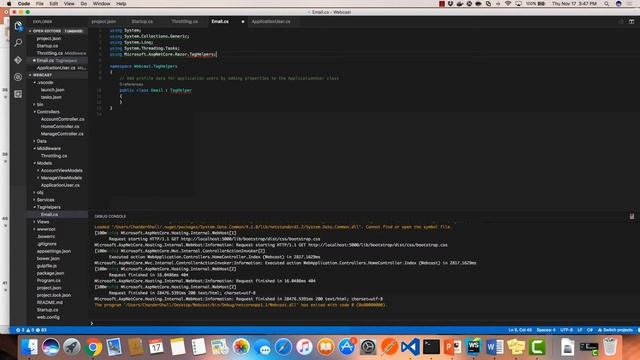The image size is (640, 360).
Task: Clear the debug console with panel icon
Action: [x=631, y=216]
